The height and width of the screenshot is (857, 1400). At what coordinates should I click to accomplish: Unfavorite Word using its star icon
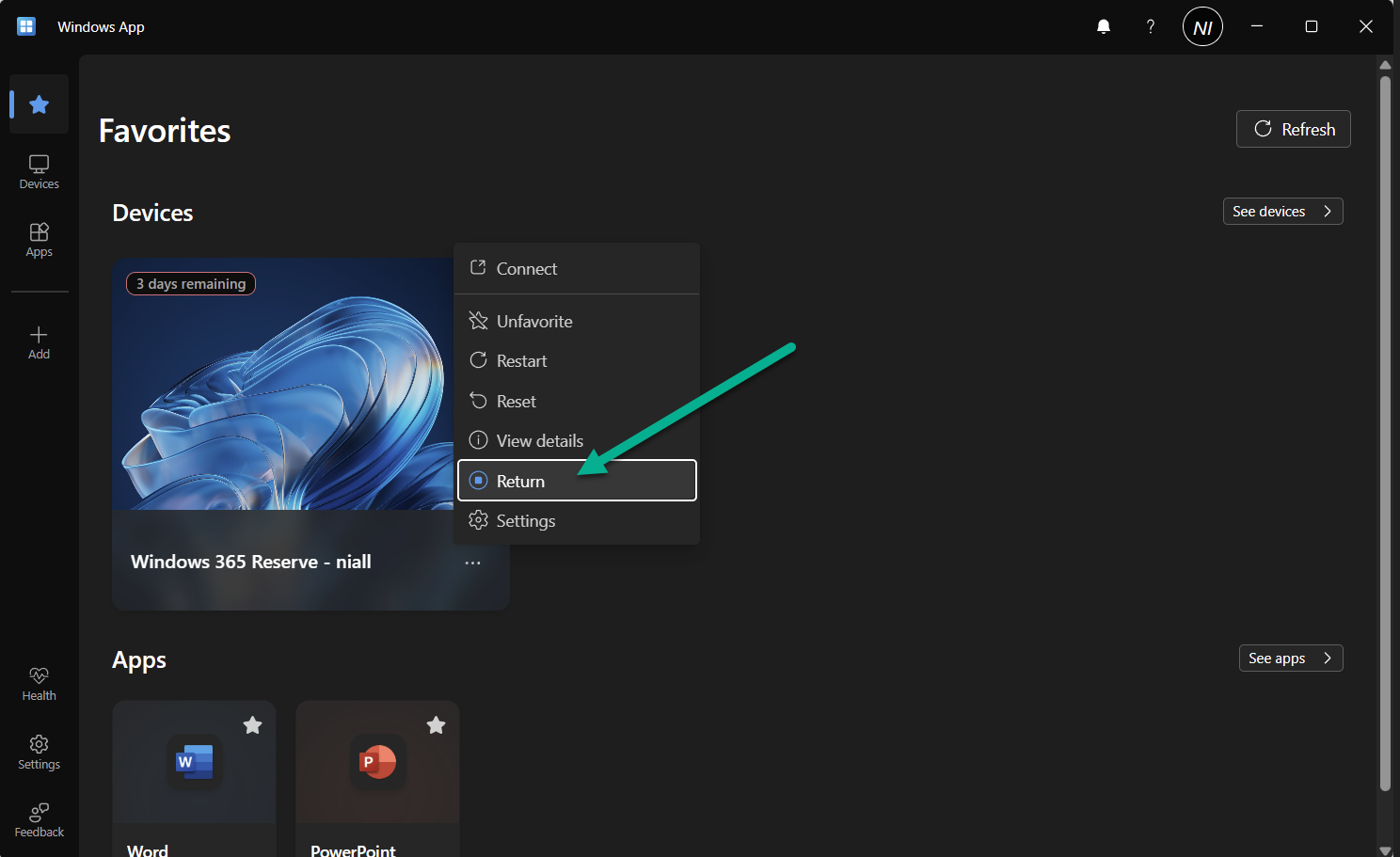(x=252, y=725)
